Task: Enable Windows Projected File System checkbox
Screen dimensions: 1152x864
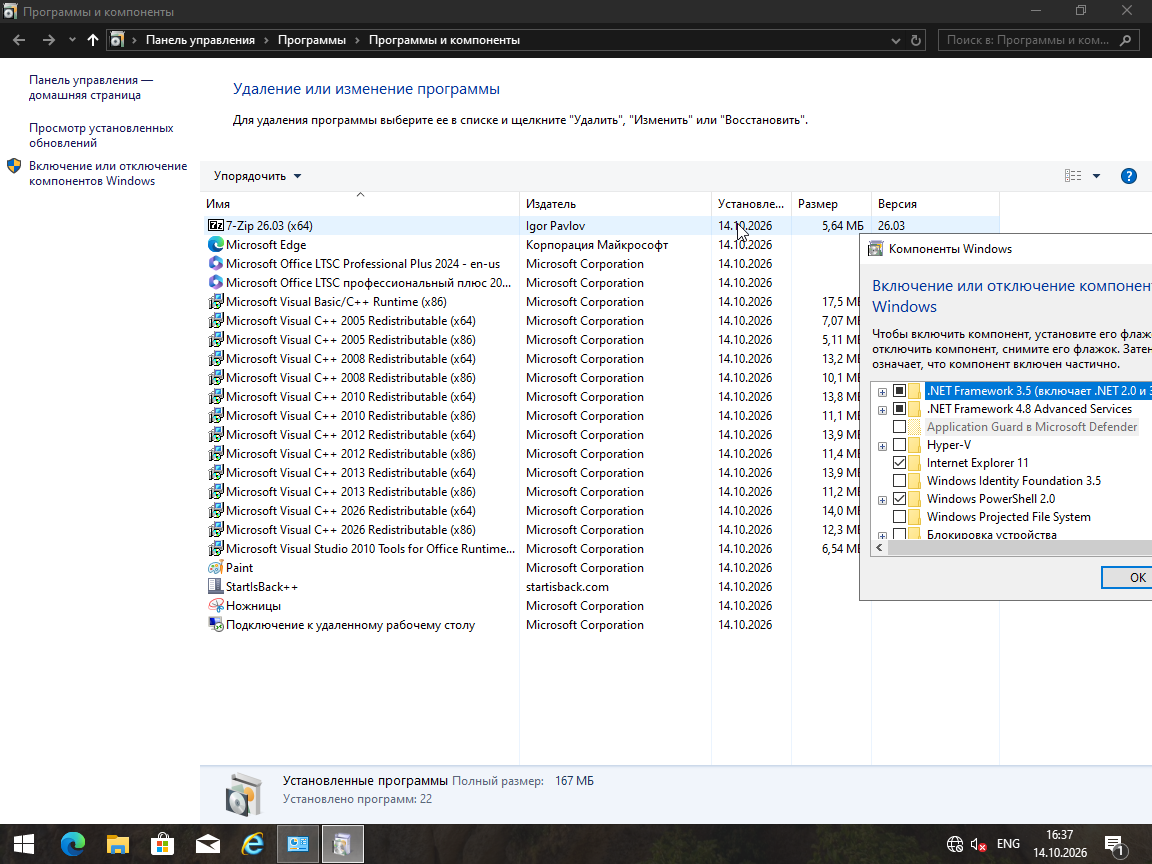Action: coord(899,517)
